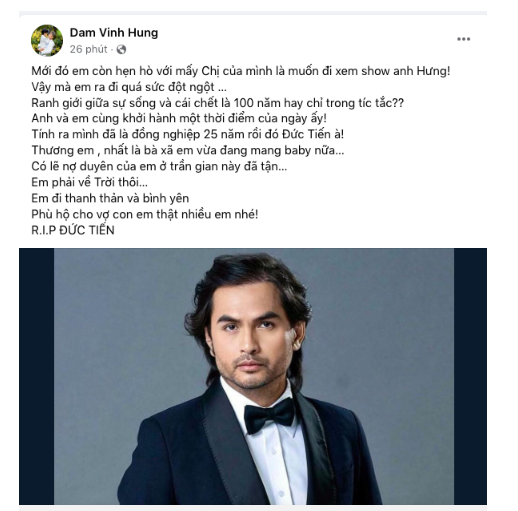Click the right dark border of the photo
Image resolution: width=518 pixels, height=511 pixels.
[x=470, y=376]
